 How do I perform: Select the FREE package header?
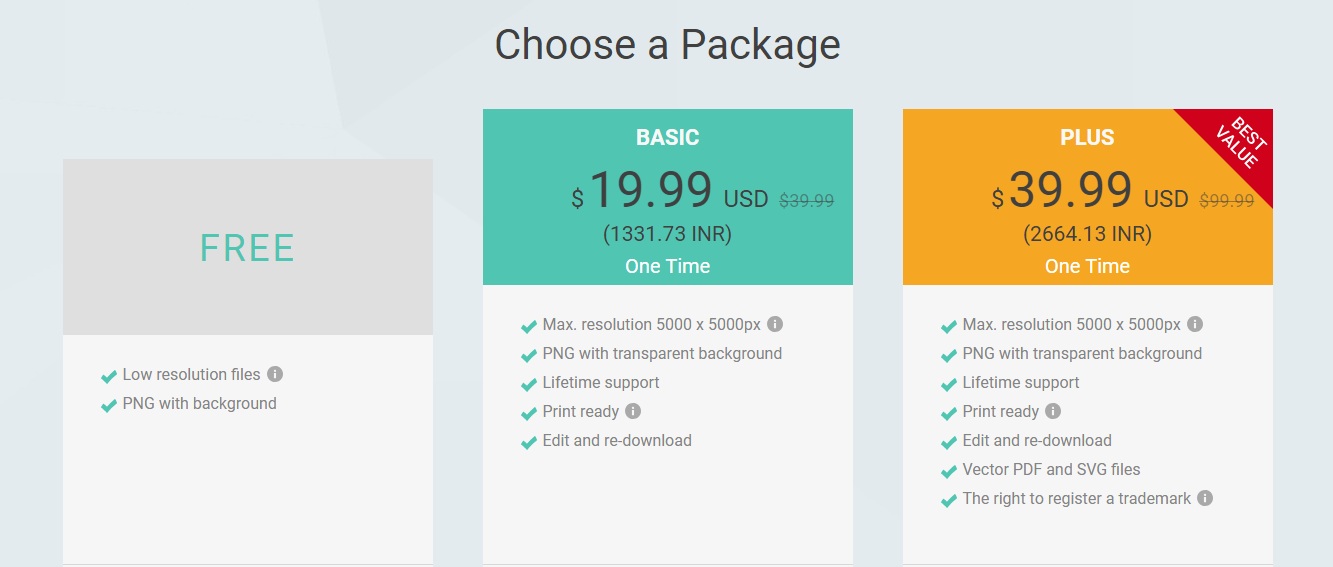coord(248,247)
